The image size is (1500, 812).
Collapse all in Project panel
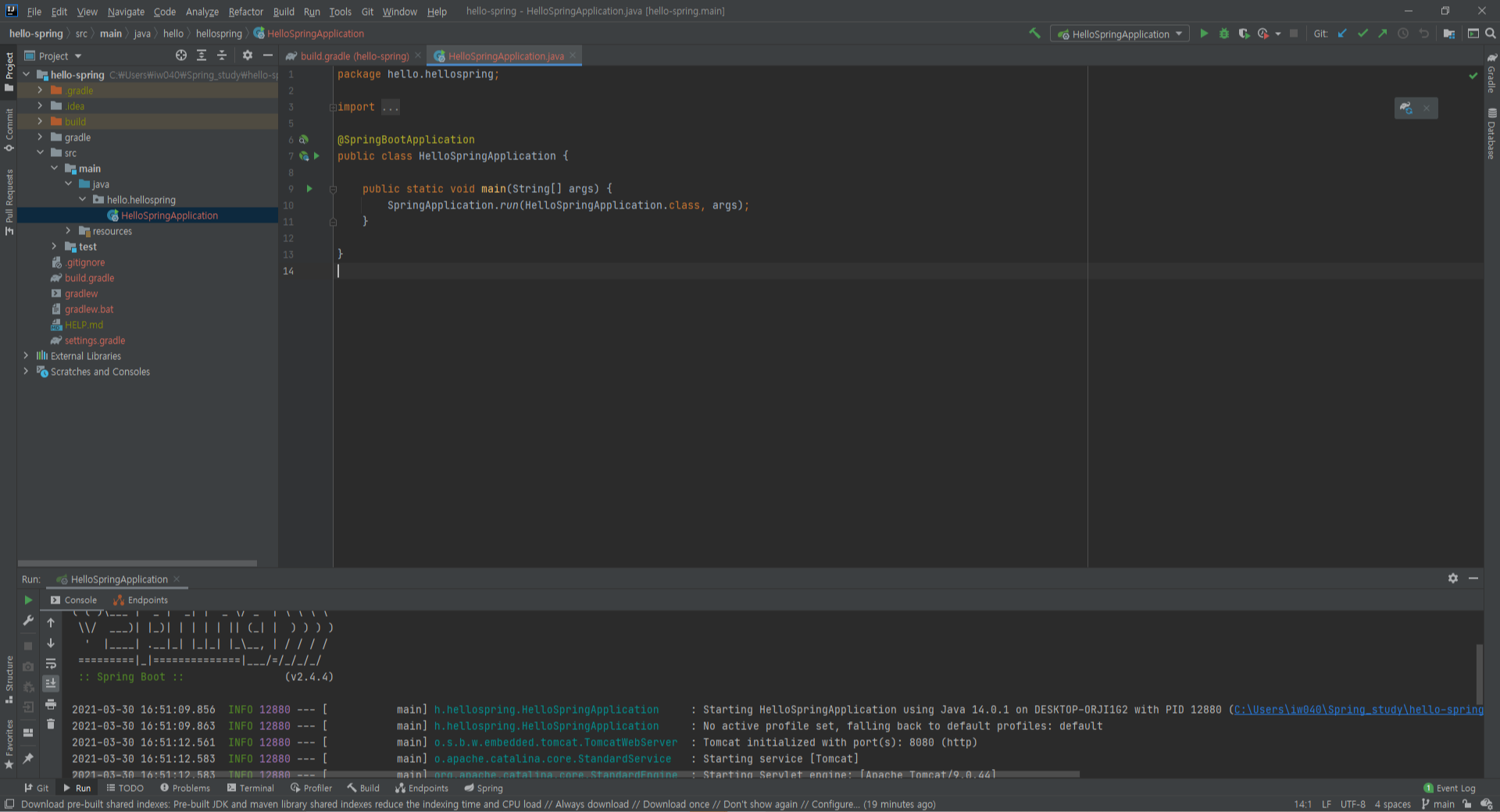(222, 55)
